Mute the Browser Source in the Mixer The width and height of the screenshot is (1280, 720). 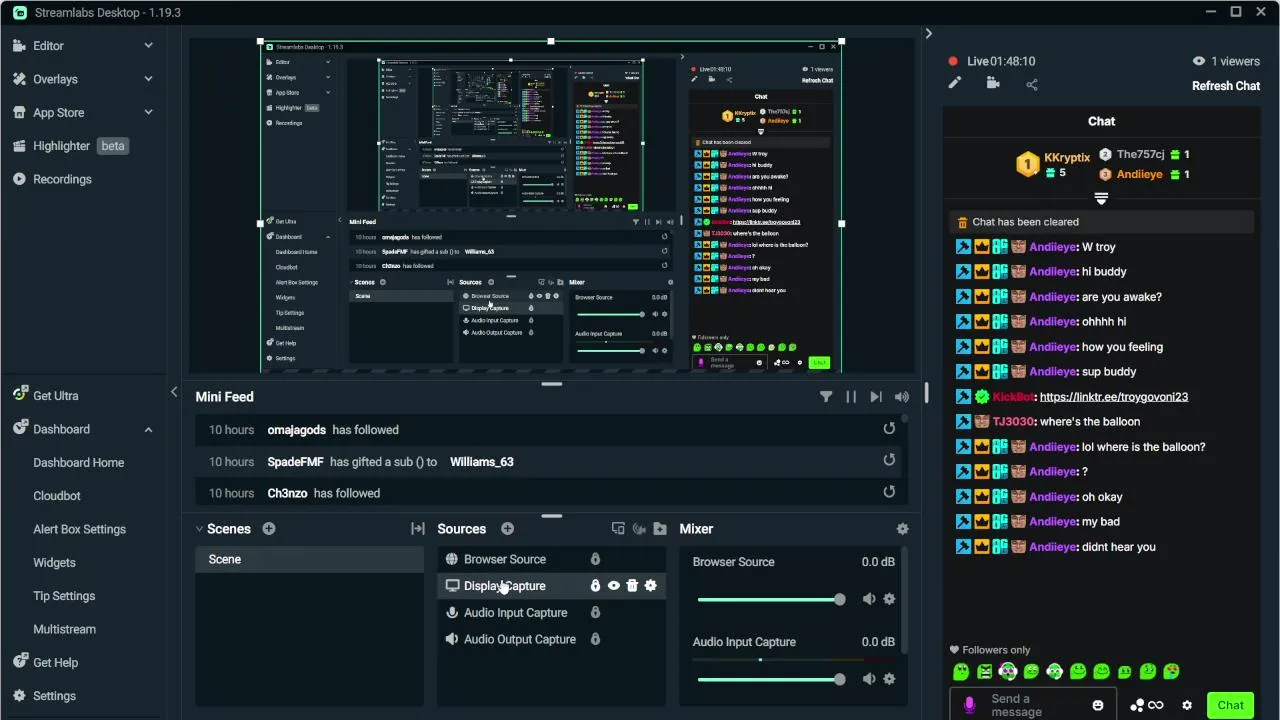pos(869,599)
